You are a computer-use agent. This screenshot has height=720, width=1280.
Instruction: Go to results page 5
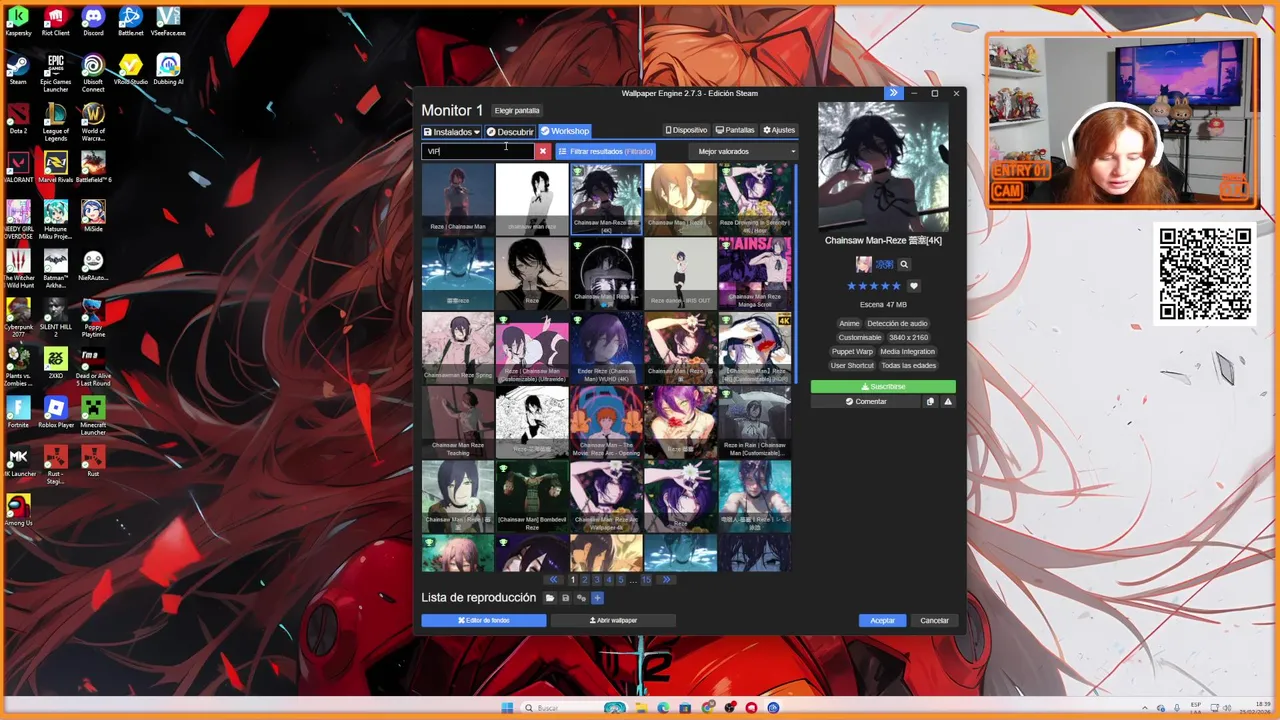click(621, 580)
